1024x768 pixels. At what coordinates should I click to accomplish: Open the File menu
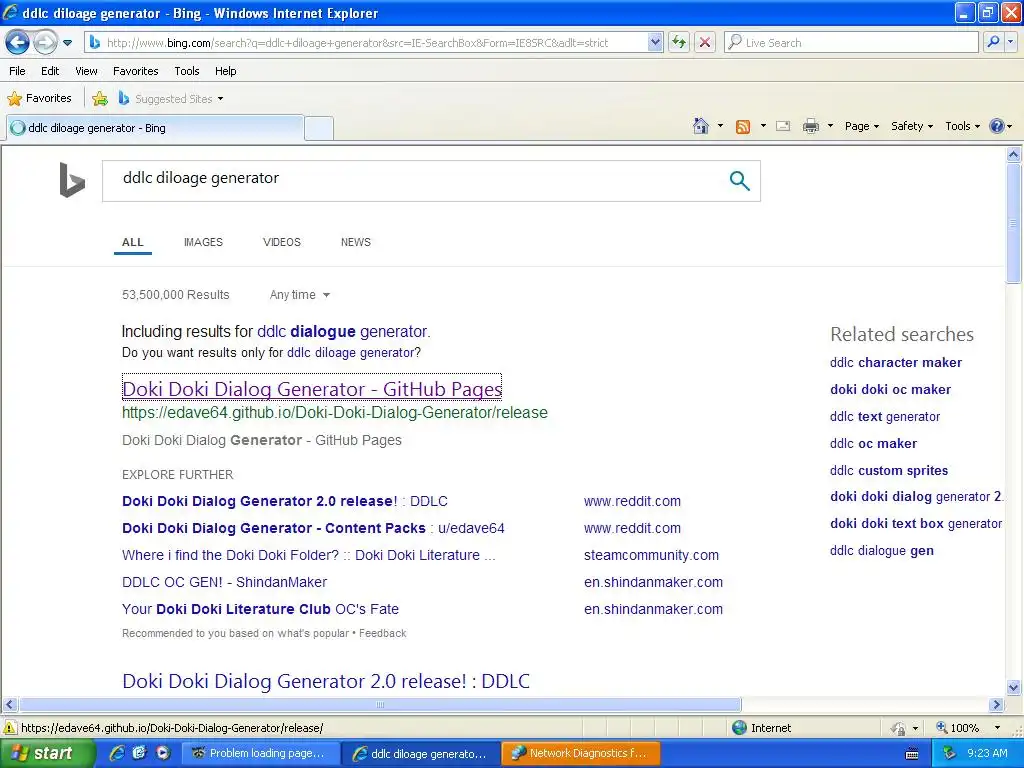[x=18, y=71]
